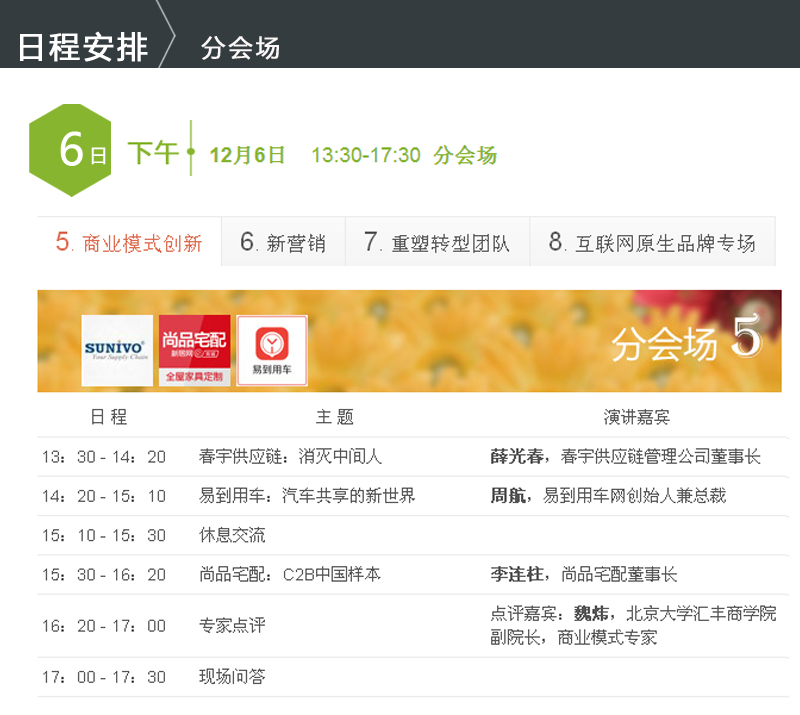Open the 7. 重塑转型团队 tab
800x715 pixels.
(437, 242)
